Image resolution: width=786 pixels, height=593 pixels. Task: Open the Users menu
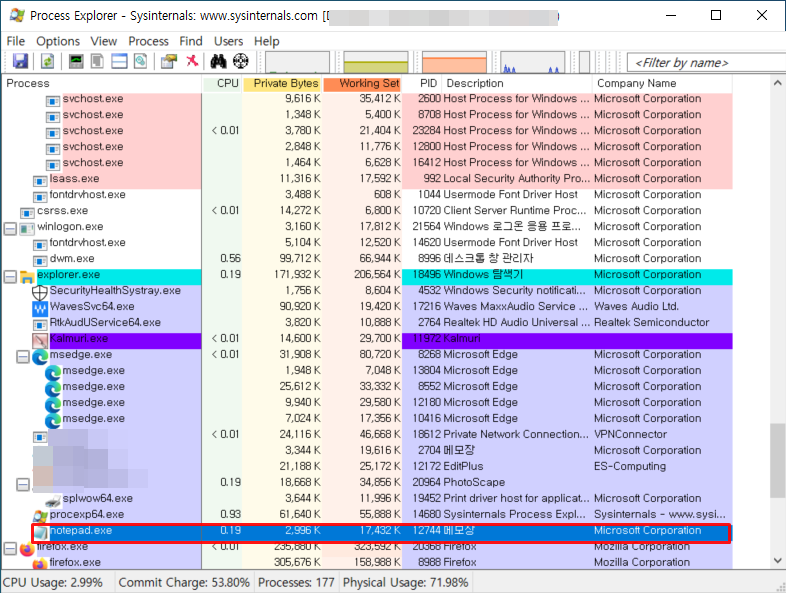[229, 41]
